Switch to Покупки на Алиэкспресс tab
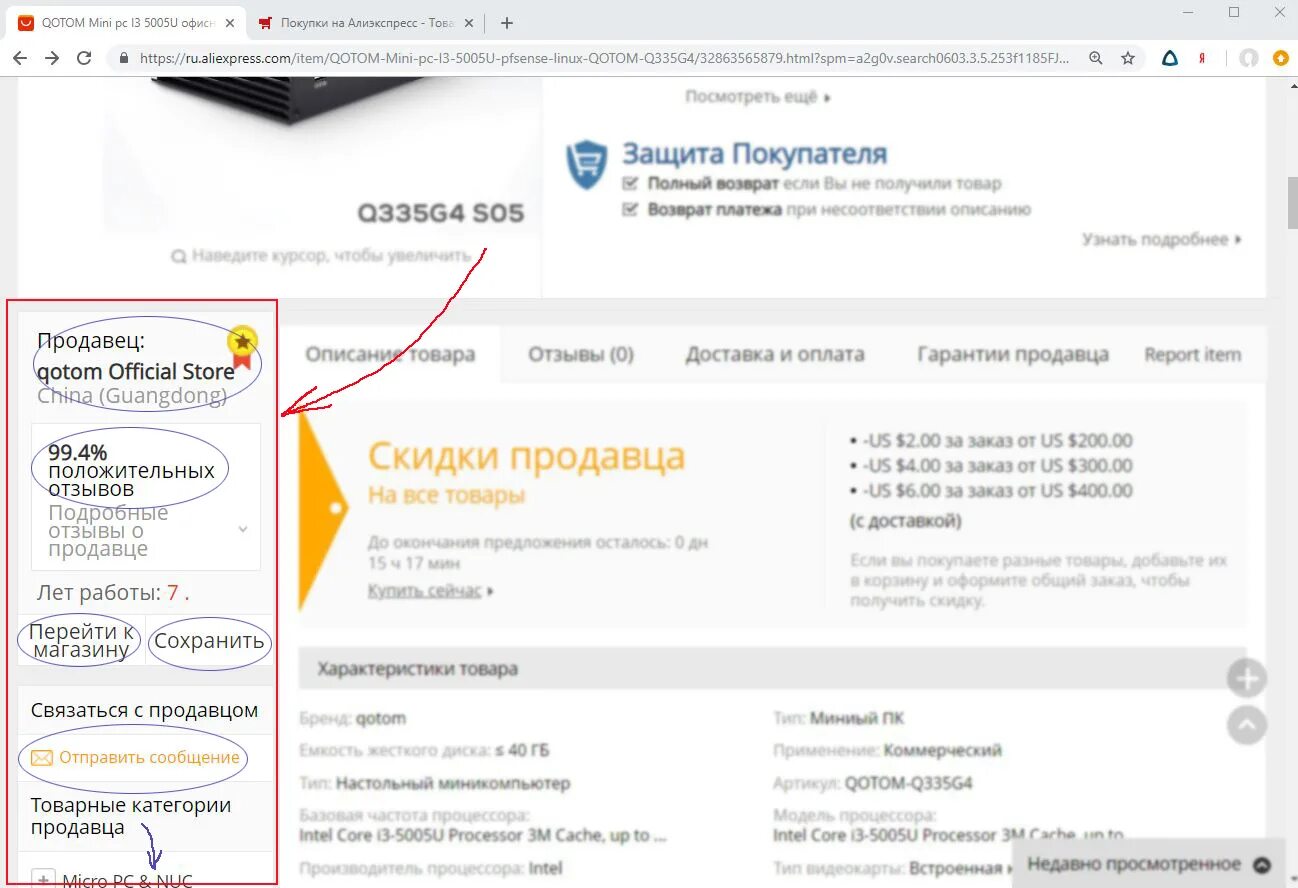This screenshot has height=888, width=1298. [365, 22]
